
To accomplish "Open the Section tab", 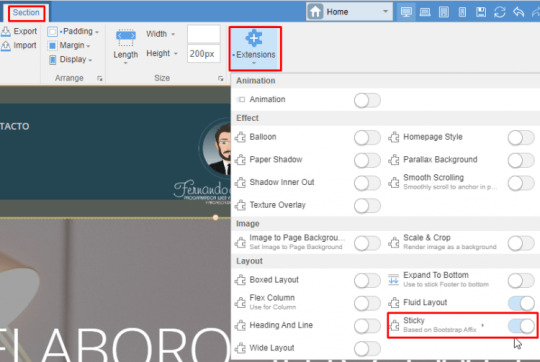I will click(26, 13).
